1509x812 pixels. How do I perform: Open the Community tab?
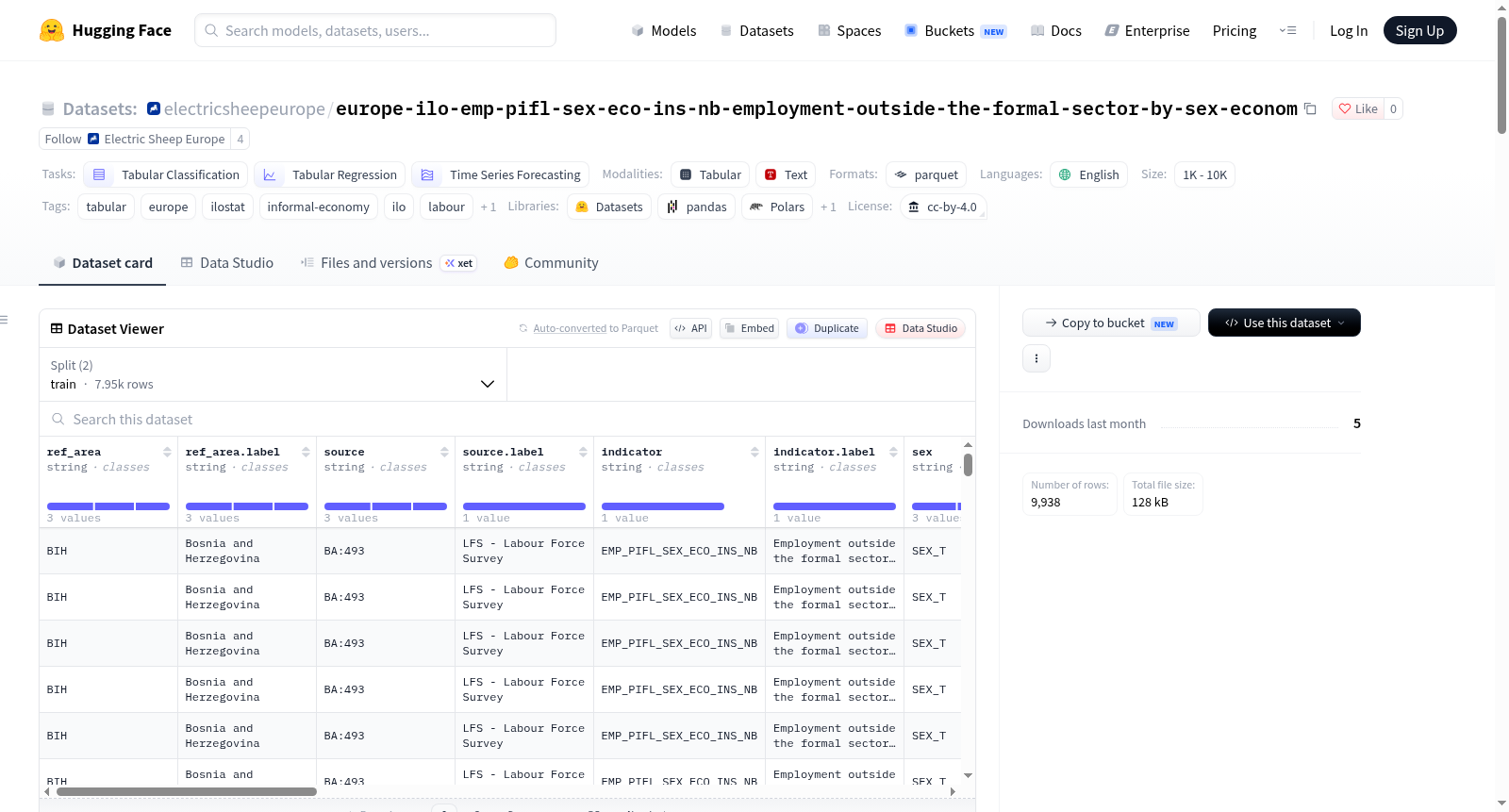coord(551,263)
